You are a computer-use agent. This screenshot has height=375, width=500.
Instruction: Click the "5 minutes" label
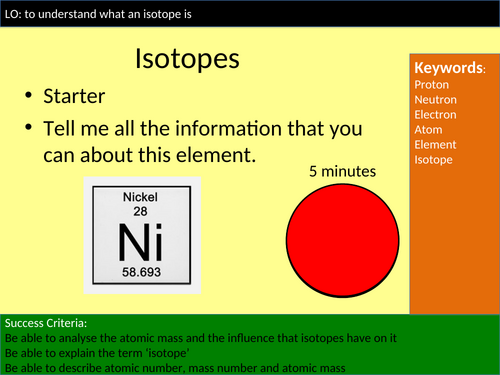coord(342,171)
